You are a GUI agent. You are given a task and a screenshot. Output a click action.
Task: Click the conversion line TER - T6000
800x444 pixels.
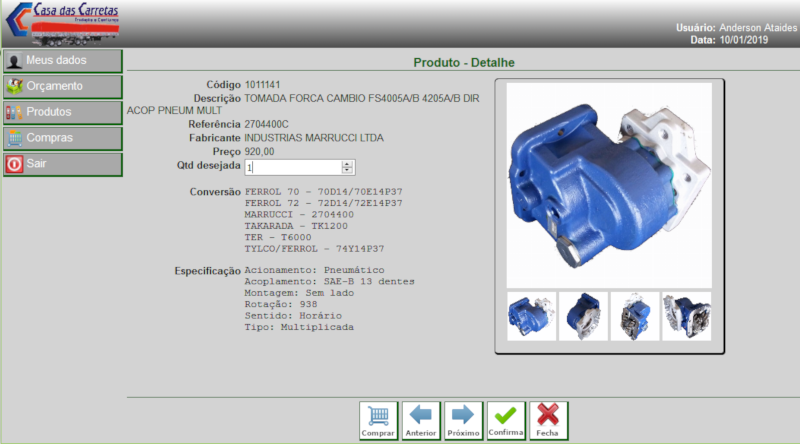point(278,237)
